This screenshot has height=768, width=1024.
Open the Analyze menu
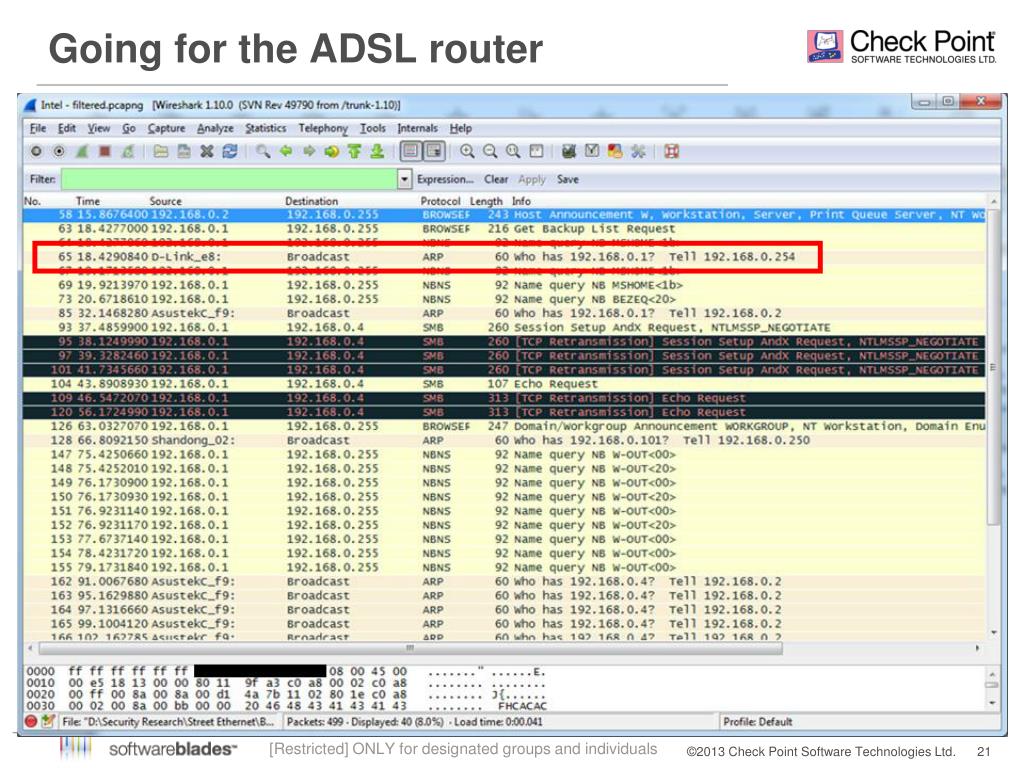tap(215, 128)
